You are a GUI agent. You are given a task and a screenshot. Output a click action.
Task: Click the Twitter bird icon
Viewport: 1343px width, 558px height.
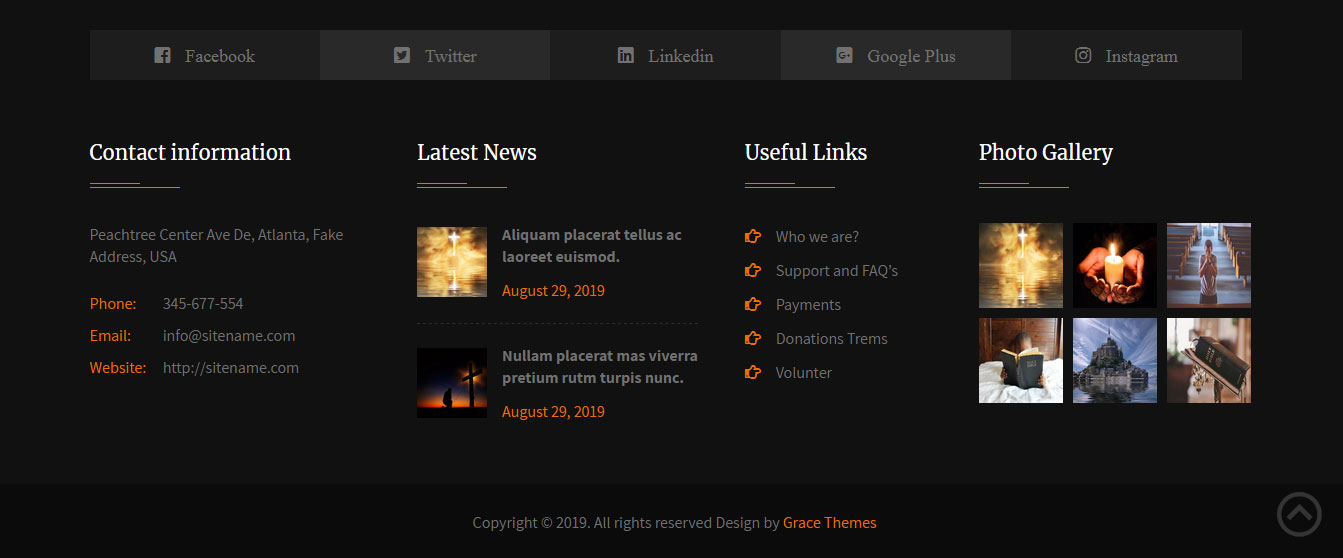point(402,55)
